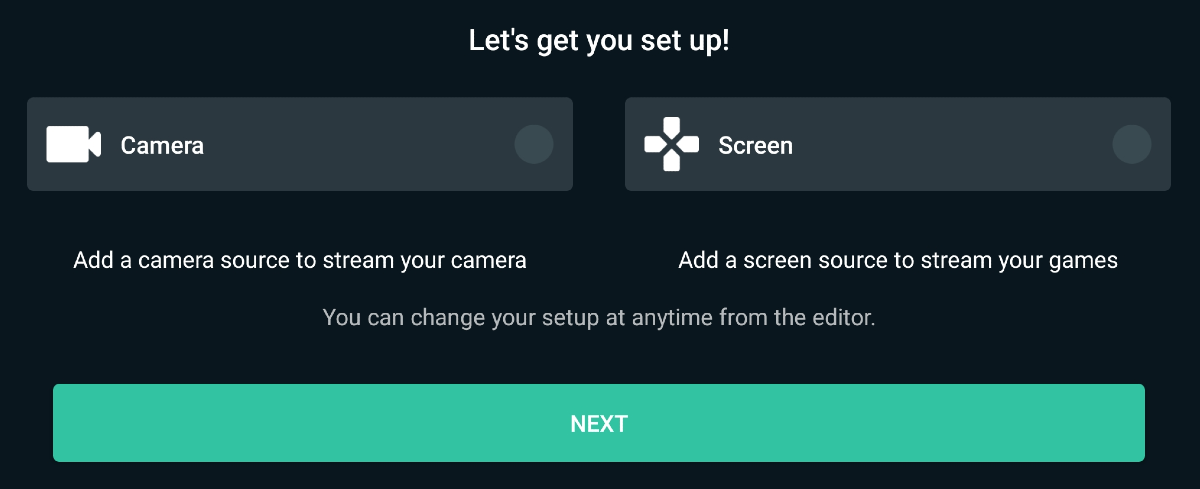Click the NEXT button
1200x489 pixels.
(x=599, y=423)
